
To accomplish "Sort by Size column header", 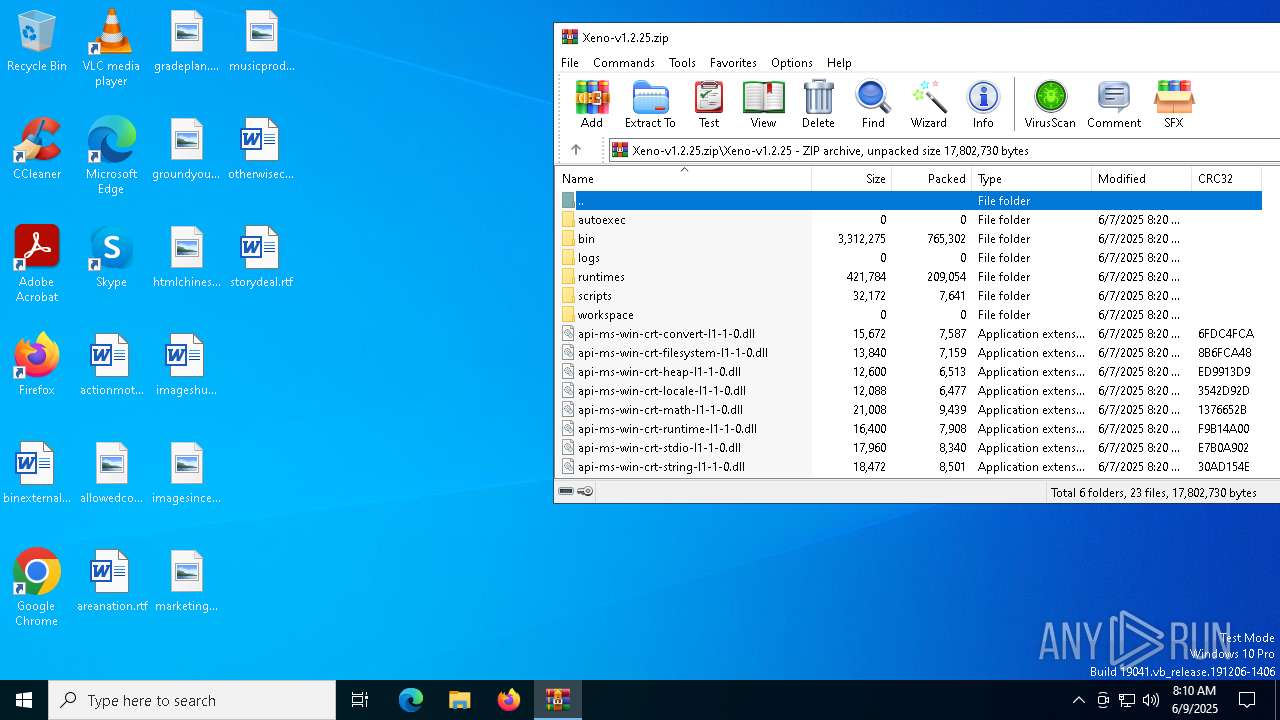I will pos(852,179).
